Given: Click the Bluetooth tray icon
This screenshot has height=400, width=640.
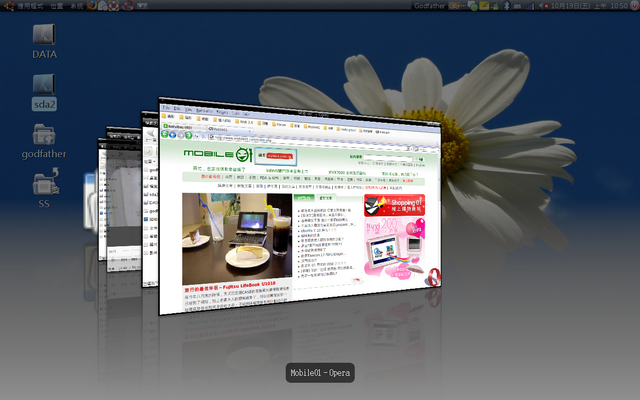Looking at the screenshot, I should 507,6.
